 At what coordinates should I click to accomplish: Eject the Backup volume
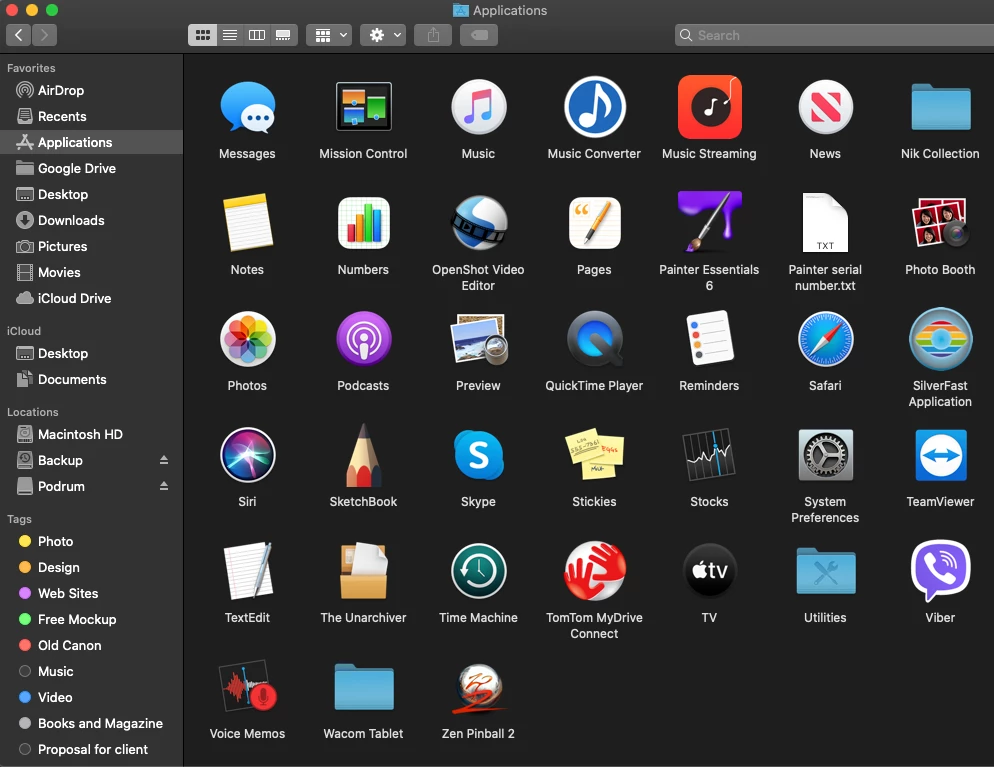point(164,460)
